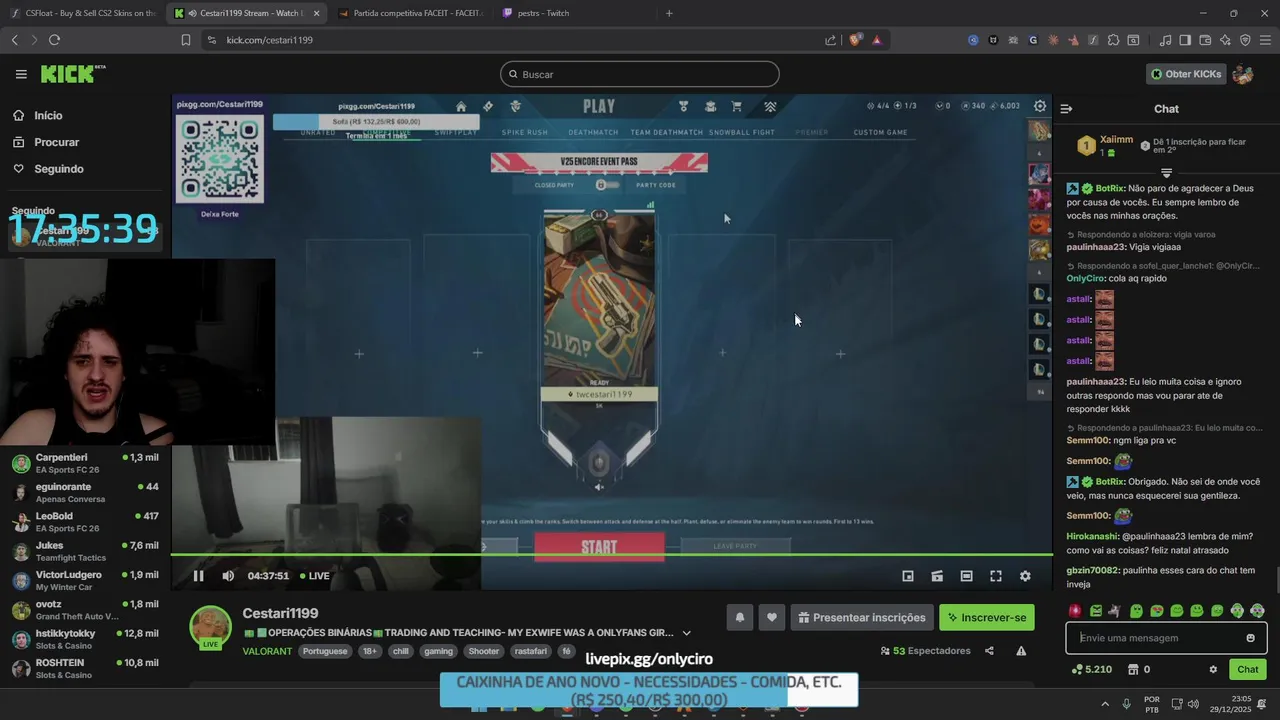Click Obter KICKs button
1280x720 pixels.
(1185, 74)
